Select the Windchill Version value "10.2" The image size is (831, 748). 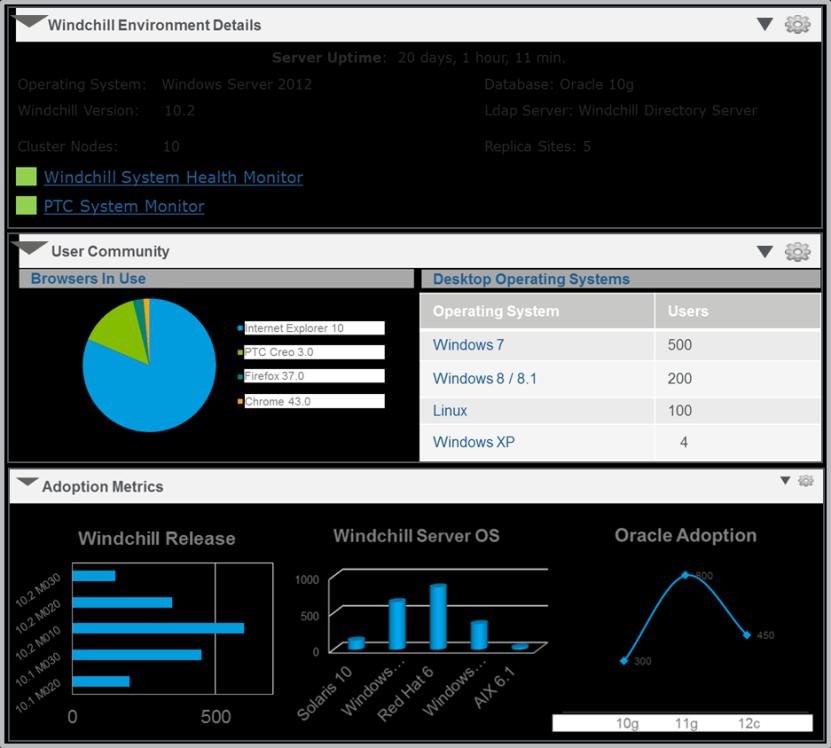(180, 110)
